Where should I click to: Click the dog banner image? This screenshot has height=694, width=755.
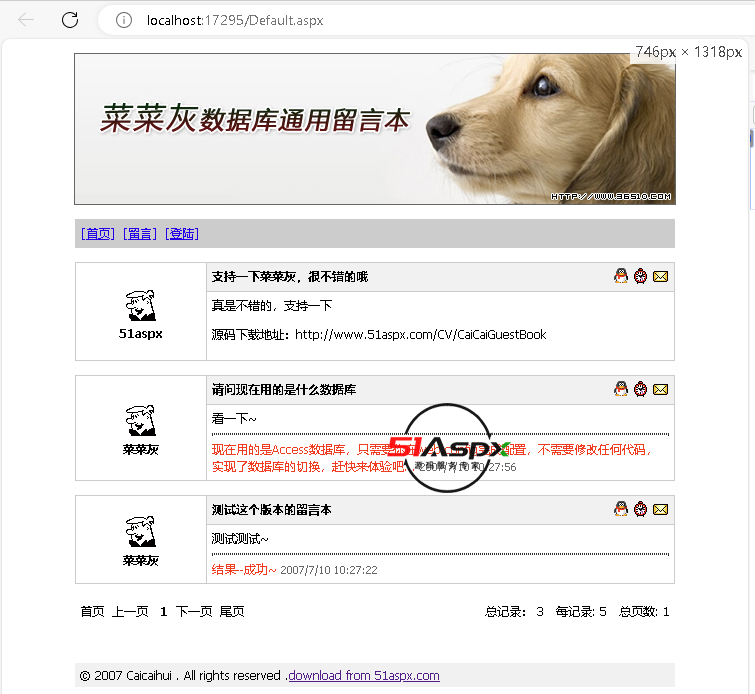[375, 129]
